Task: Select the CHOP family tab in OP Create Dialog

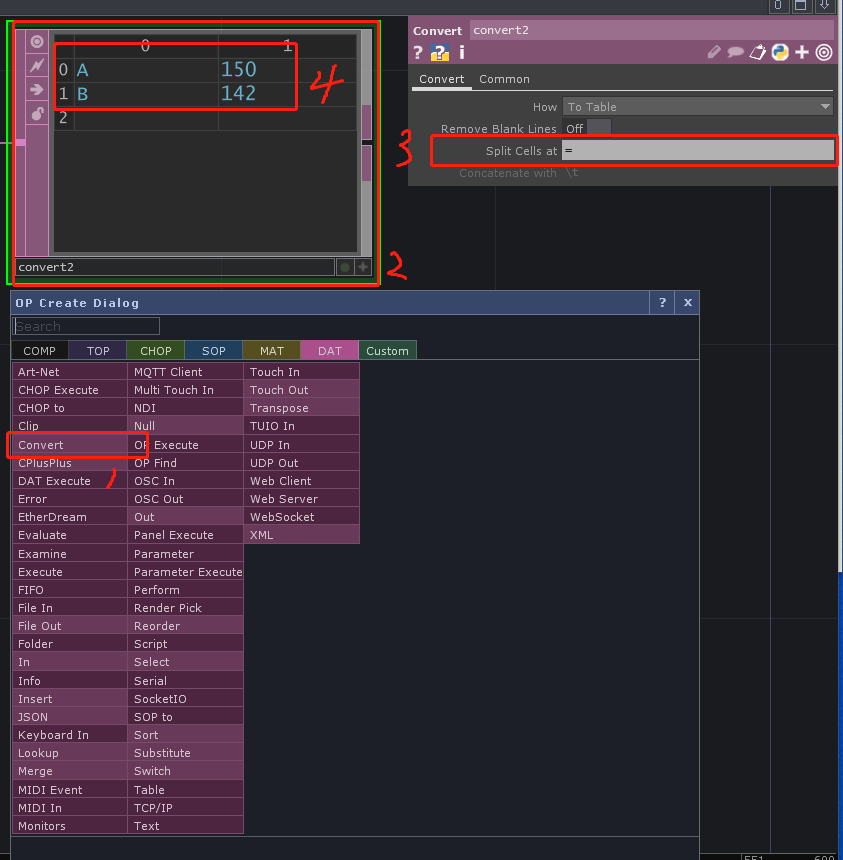Action: (x=155, y=350)
